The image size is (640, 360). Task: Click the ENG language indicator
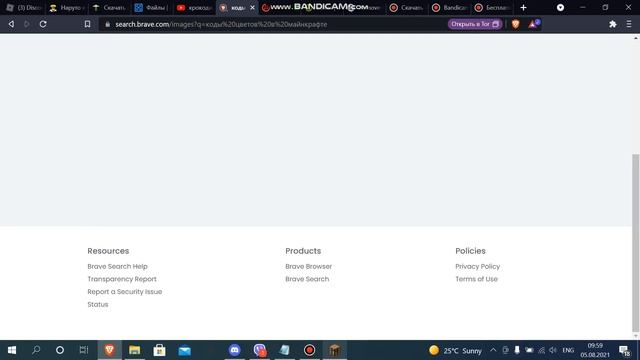click(568, 350)
